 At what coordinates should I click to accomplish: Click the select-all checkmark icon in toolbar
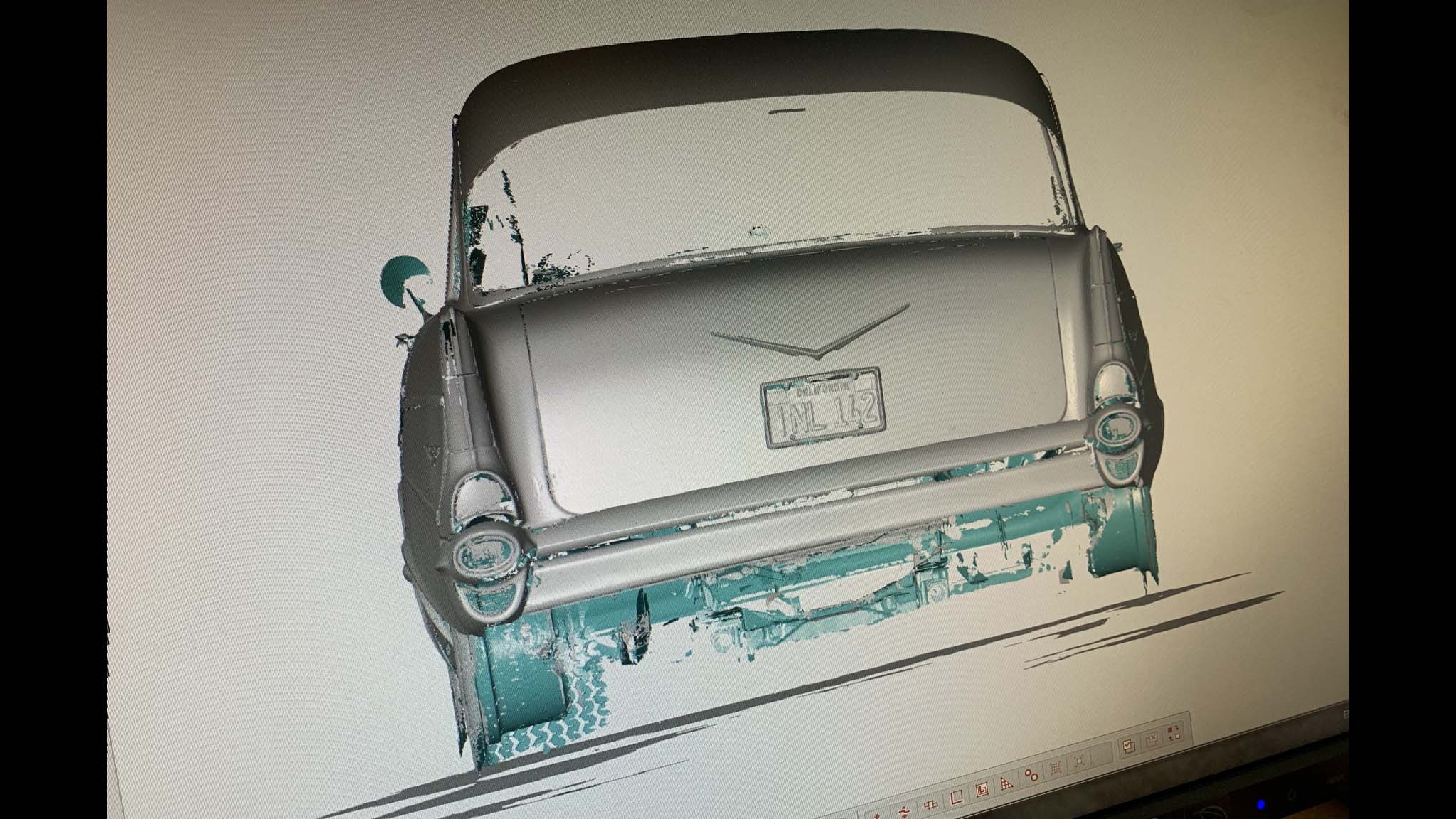coord(1128,746)
